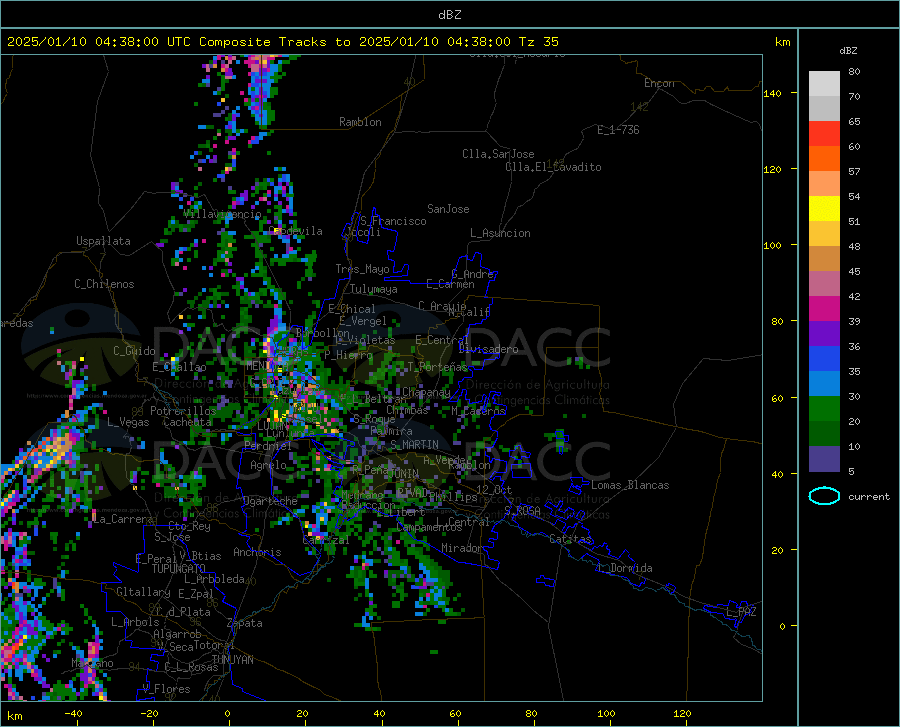The image size is (900, 727).
Task: Click the 140 km vertical axis tick
Action: (x=772, y=93)
